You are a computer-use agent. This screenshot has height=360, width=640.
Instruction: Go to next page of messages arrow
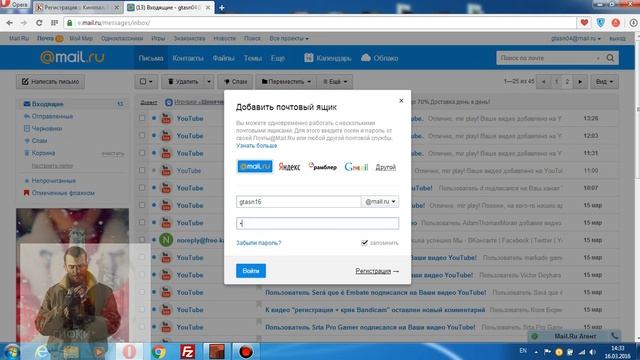point(580,82)
